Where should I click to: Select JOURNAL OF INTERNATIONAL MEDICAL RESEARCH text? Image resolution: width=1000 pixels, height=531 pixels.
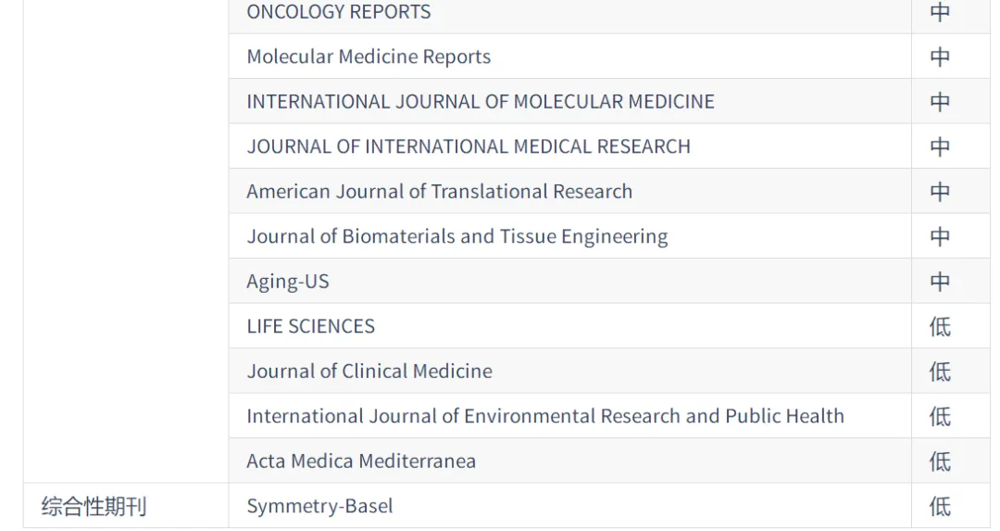coord(468,147)
